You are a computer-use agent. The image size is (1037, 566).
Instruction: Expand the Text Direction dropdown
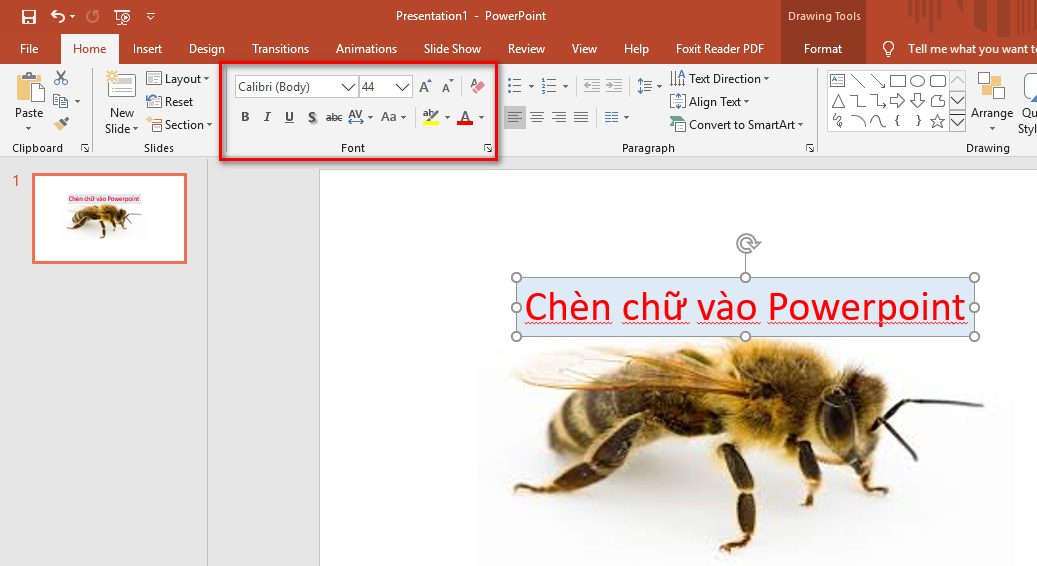point(720,79)
